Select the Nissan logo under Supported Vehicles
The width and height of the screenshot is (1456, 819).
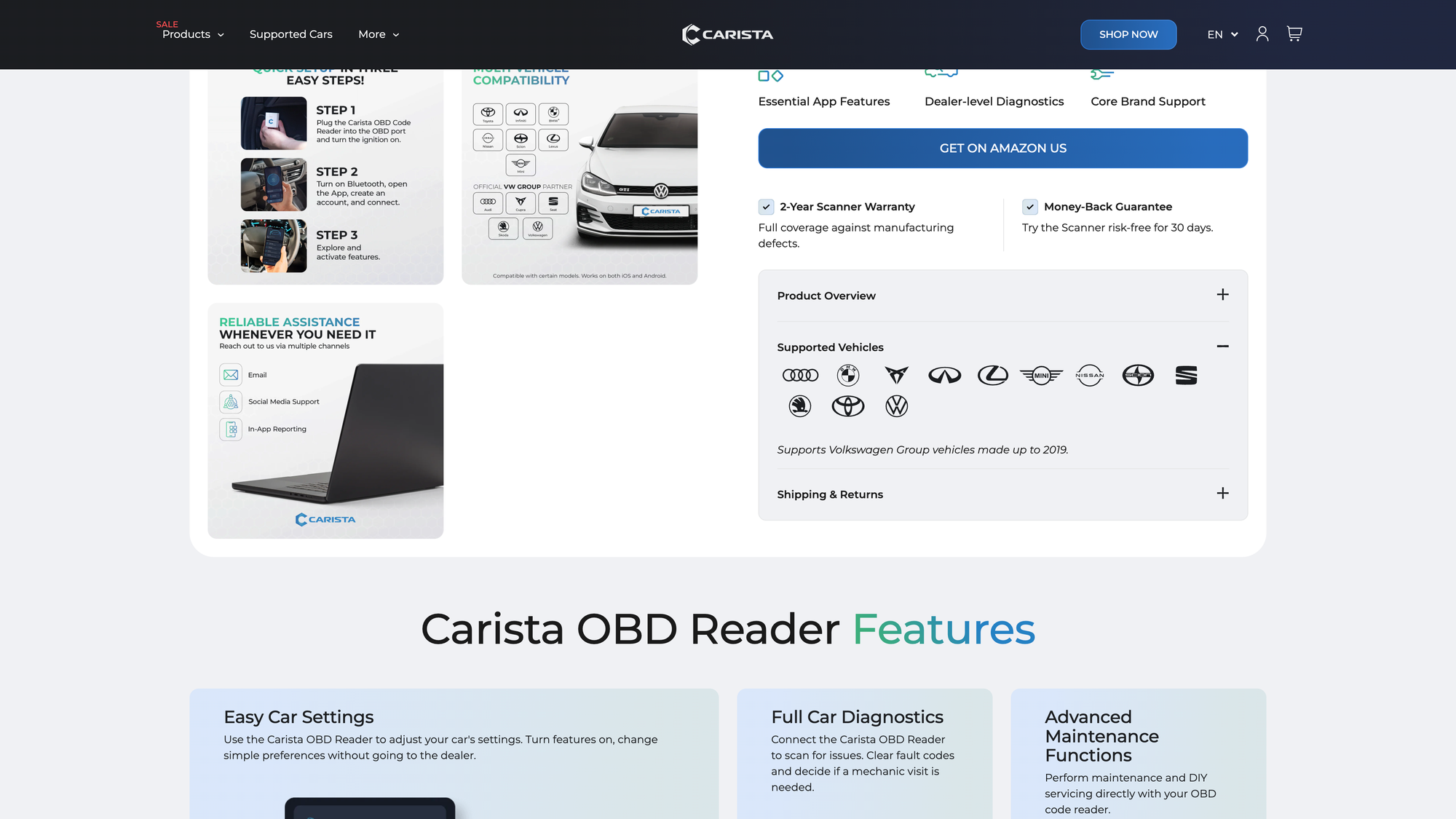pos(1090,376)
